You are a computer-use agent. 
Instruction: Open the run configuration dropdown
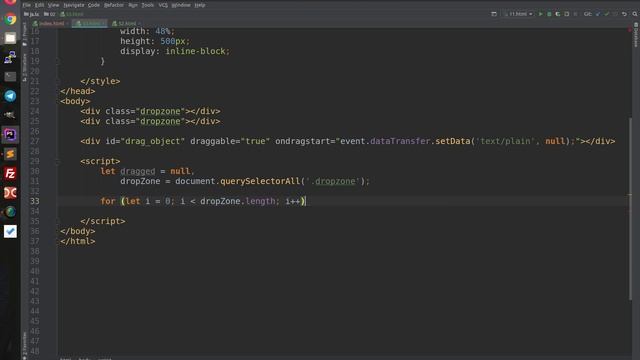(518, 14)
